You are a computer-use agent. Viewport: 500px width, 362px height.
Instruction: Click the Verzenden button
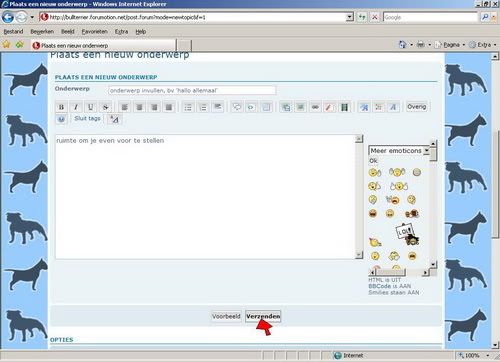263,316
